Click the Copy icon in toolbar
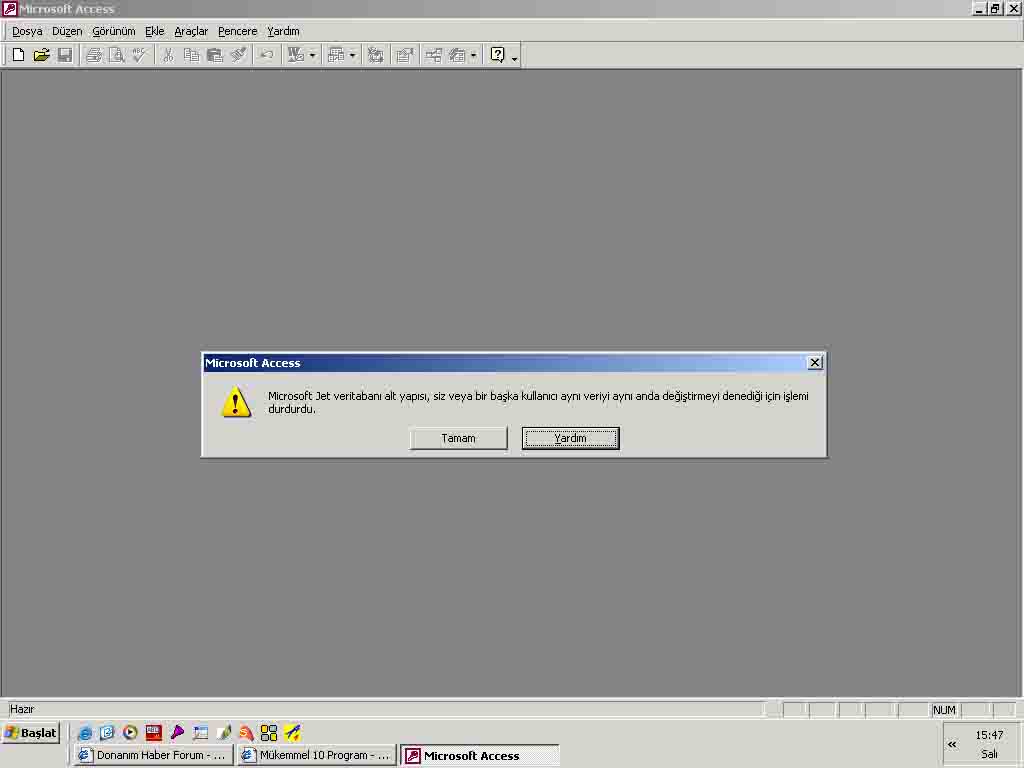 (x=191, y=56)
